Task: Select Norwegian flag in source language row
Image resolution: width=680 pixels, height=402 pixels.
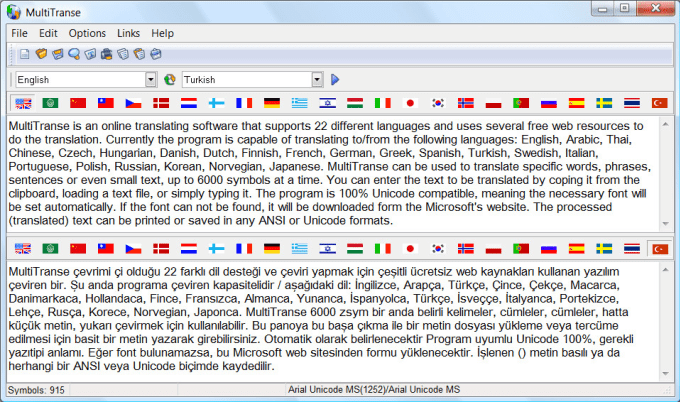Action: [x=466, y=103]
